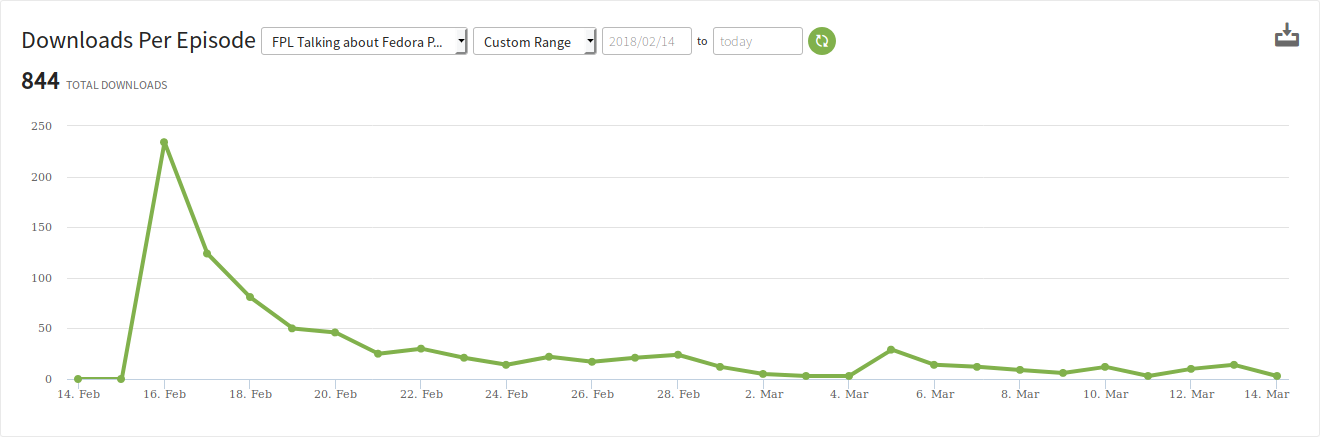Click the last data point at 14. Mar

pyautogui.click(x=1277, y=376)
